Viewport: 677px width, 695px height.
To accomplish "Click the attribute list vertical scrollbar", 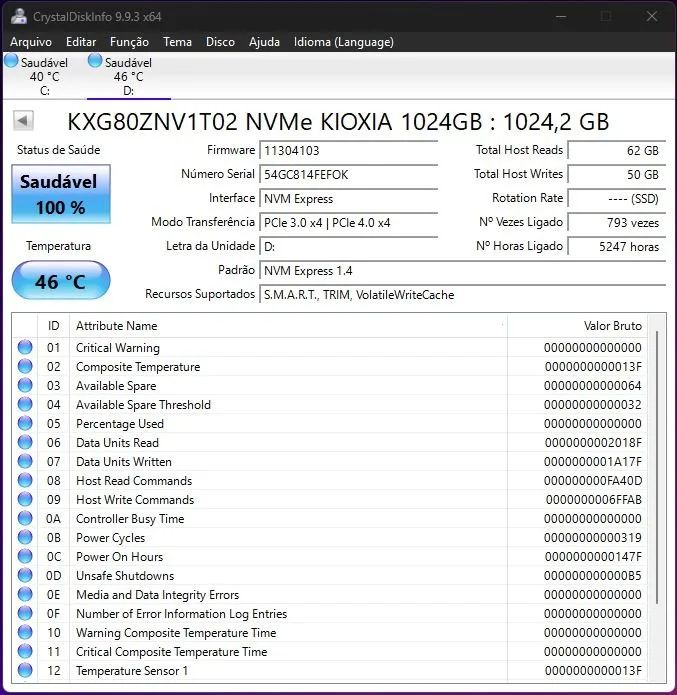I will [657, 468].
